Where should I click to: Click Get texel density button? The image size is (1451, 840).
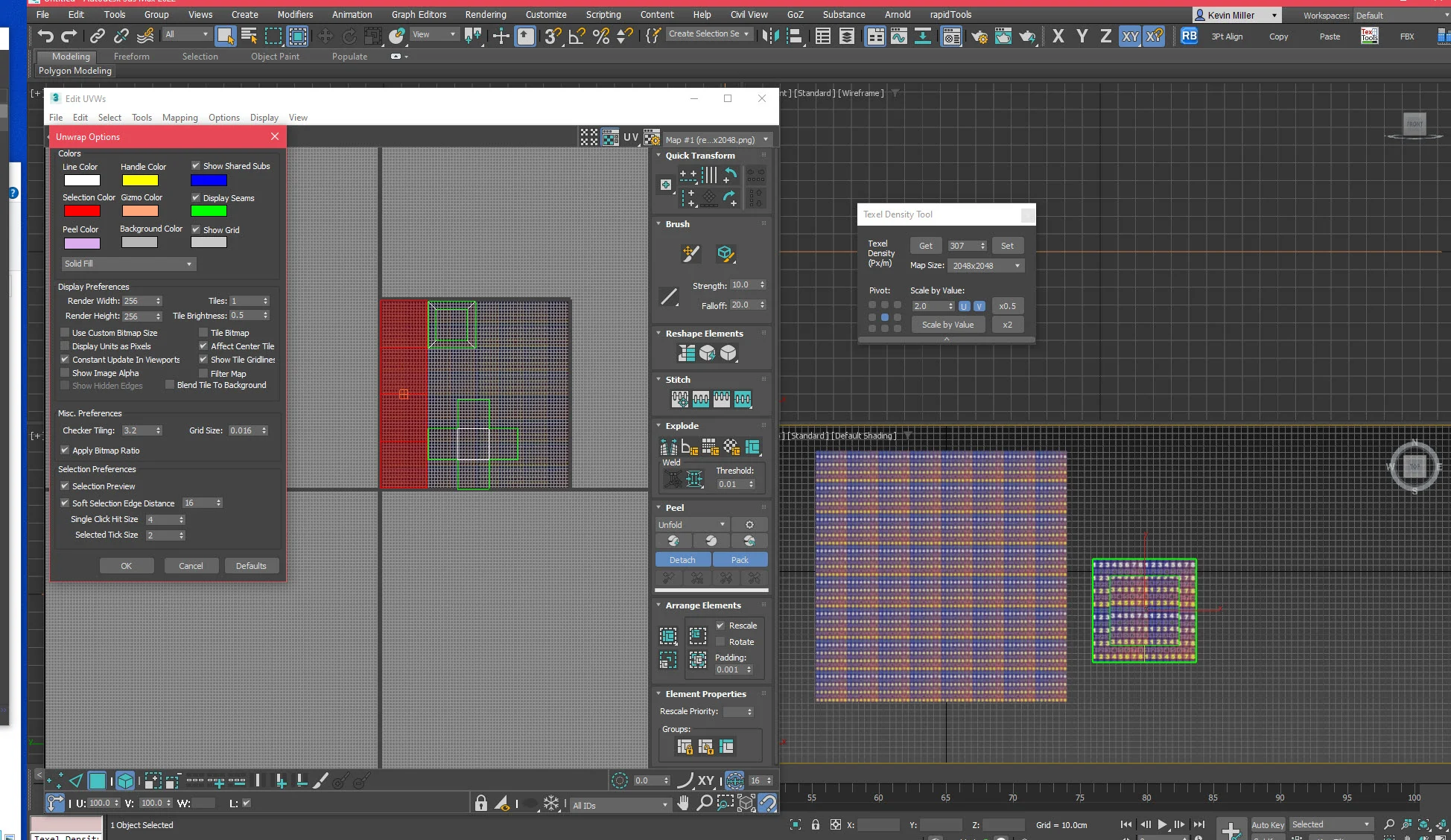coord(926,246)
